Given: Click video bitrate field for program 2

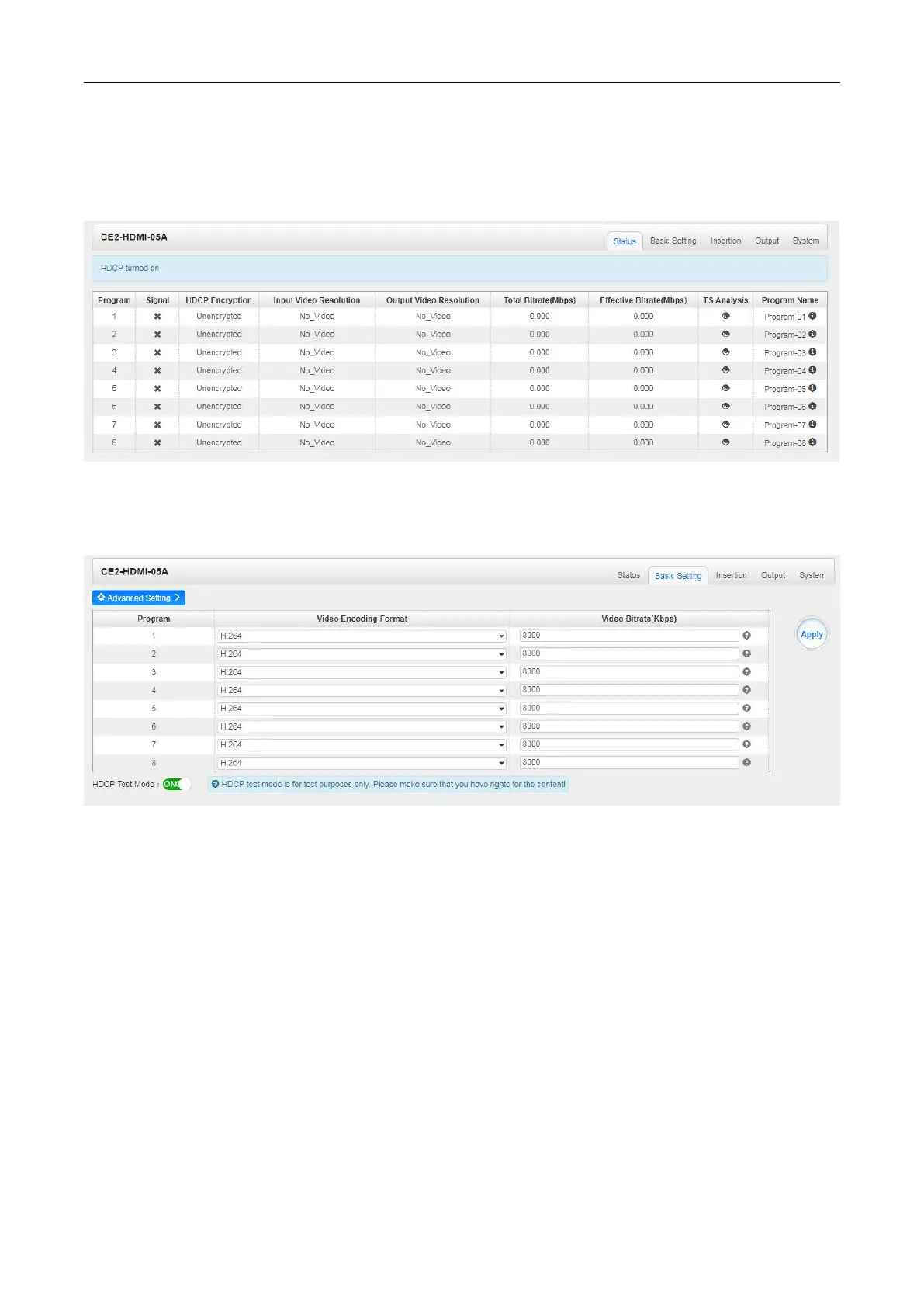Looking at the screenshot, I should pos(629,653).
